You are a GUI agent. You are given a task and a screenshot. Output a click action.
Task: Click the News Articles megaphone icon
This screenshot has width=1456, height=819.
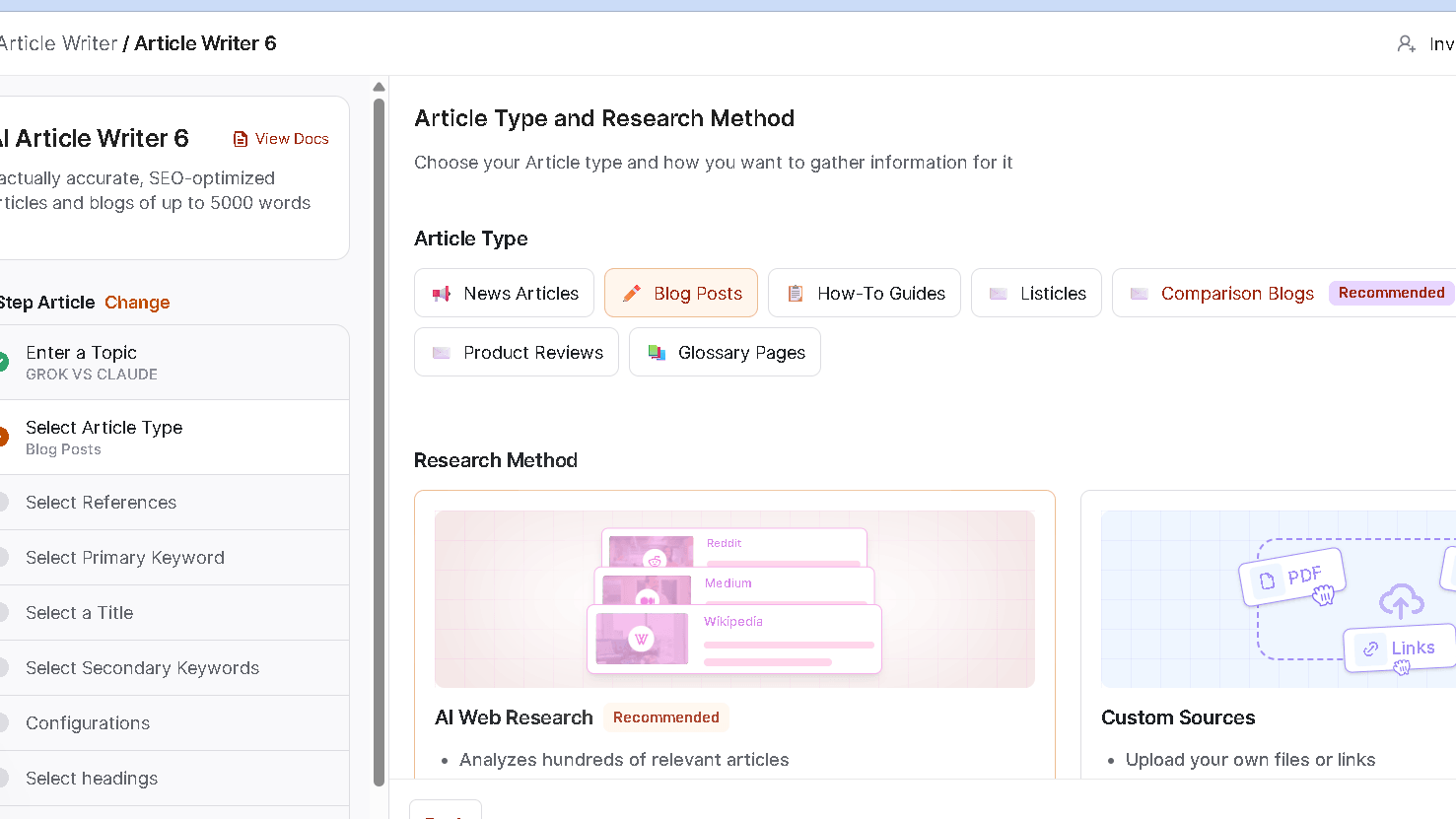pos(442,294)
